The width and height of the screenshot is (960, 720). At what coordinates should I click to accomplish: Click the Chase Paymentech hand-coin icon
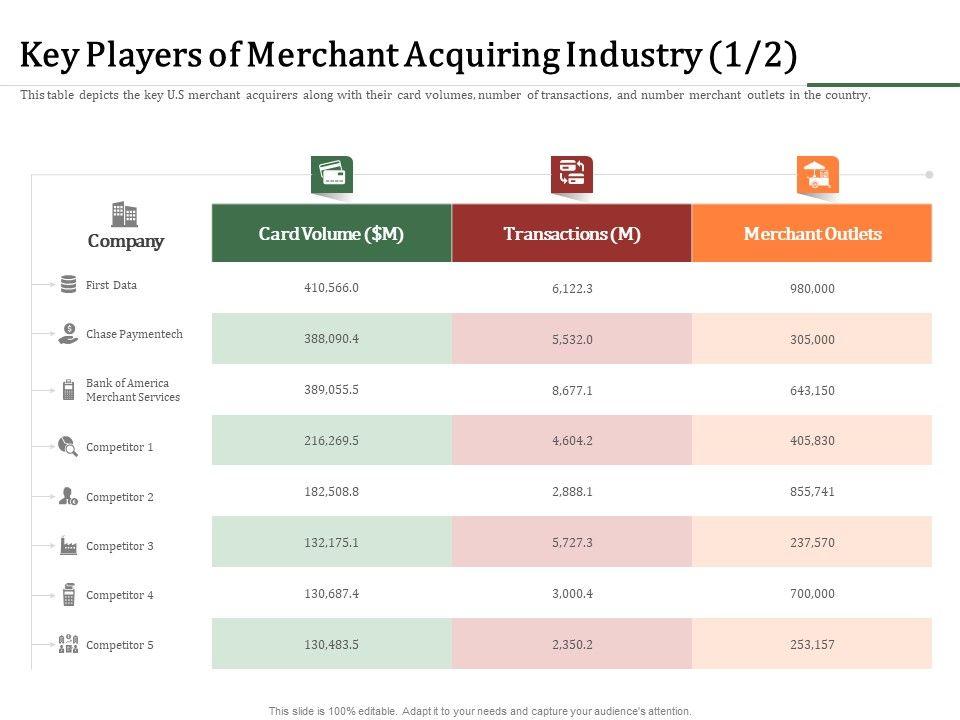(x=68, y=334)
